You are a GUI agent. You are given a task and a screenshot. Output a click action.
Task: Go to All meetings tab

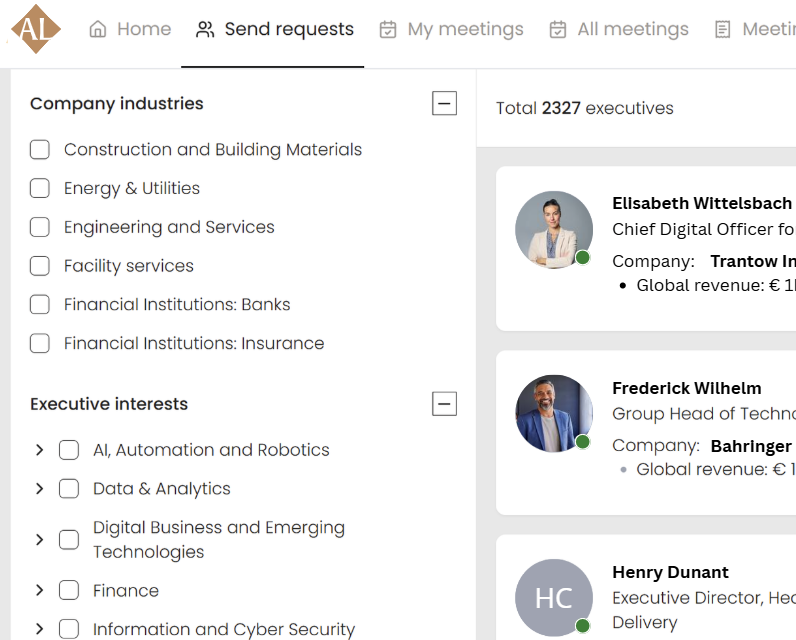pos(620,30)
